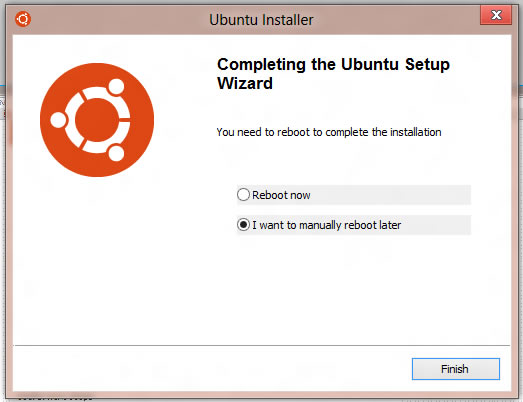Screen dimensions: 523x402
Task: Click the grey bar right of 'Reboot now'
Action: coord(391,195)
